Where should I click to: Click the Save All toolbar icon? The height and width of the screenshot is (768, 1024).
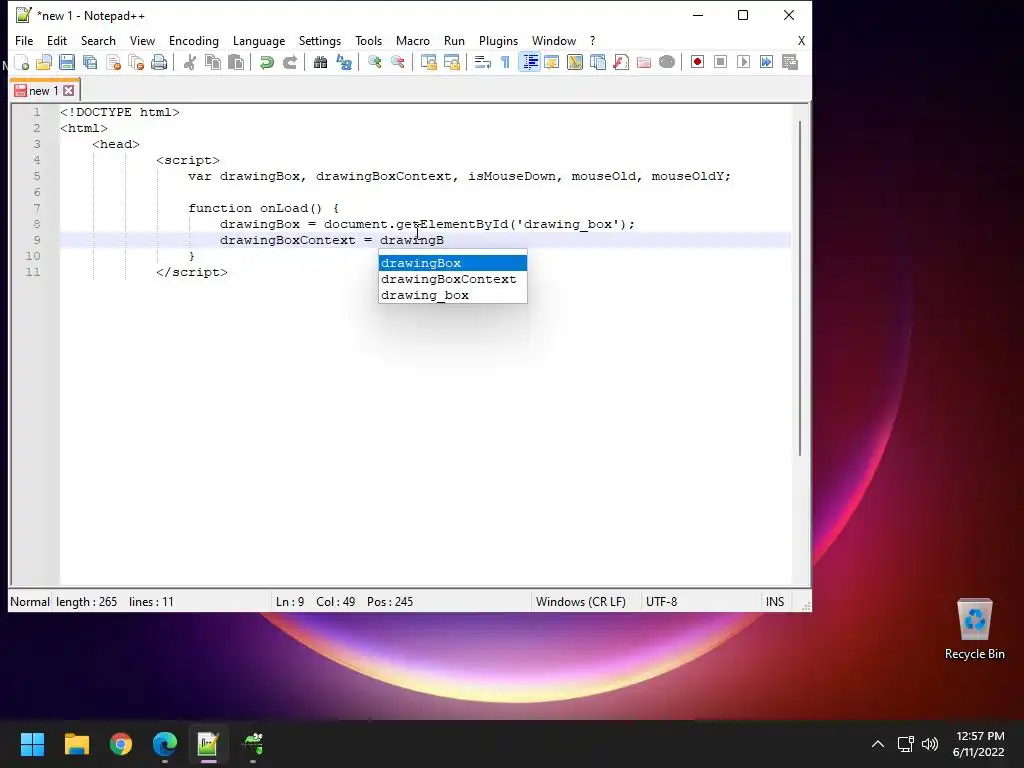click(90, 62)
